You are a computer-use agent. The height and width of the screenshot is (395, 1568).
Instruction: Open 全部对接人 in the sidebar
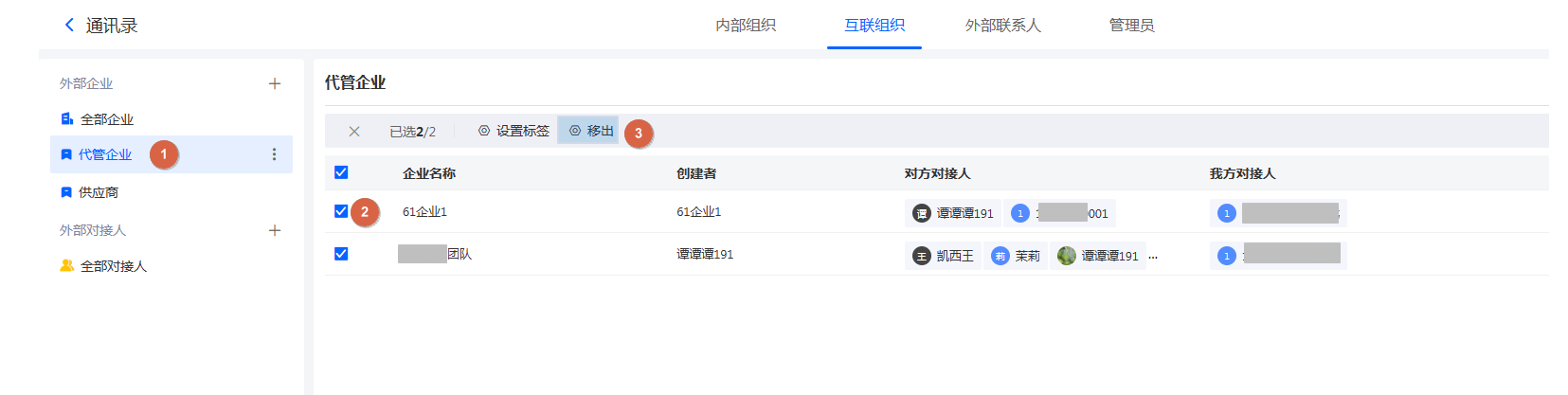tap(113, 266)
